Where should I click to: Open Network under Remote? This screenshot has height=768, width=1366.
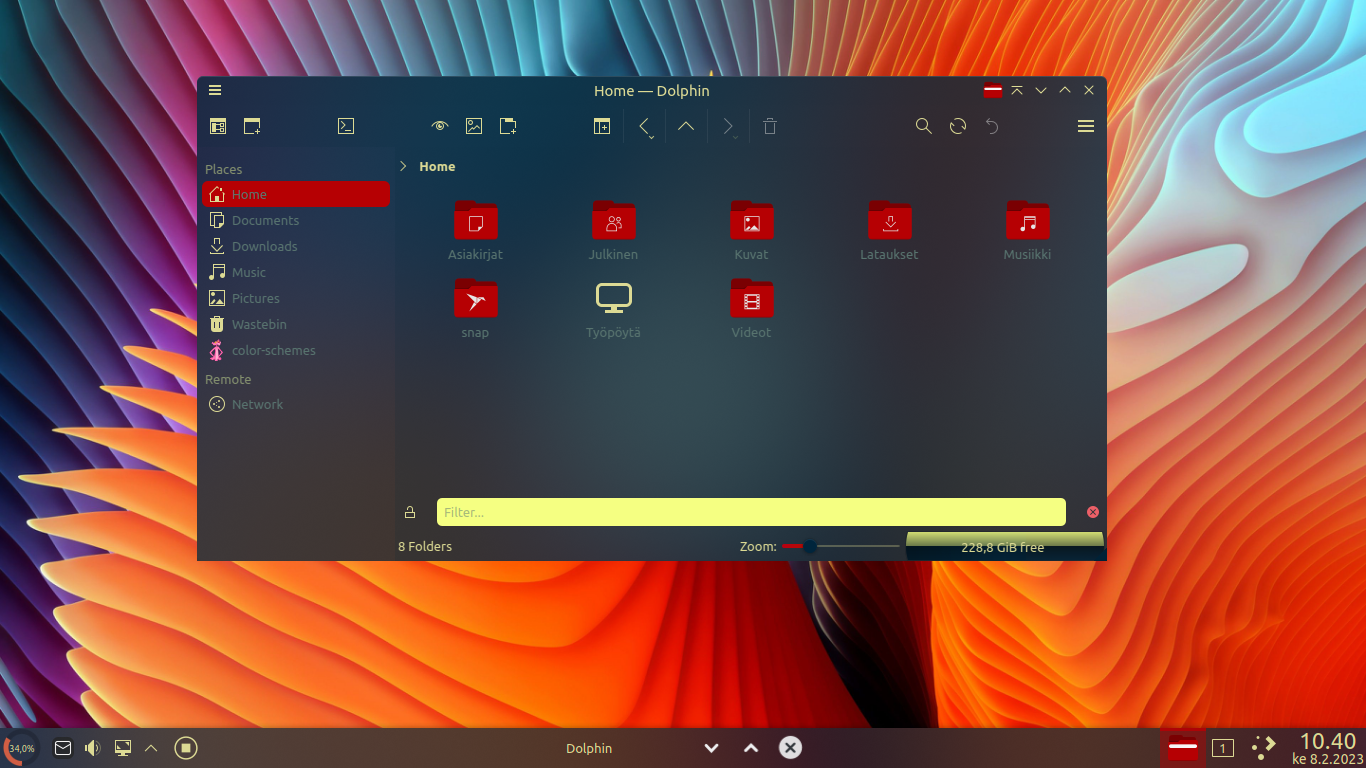(x=296, y=404)
